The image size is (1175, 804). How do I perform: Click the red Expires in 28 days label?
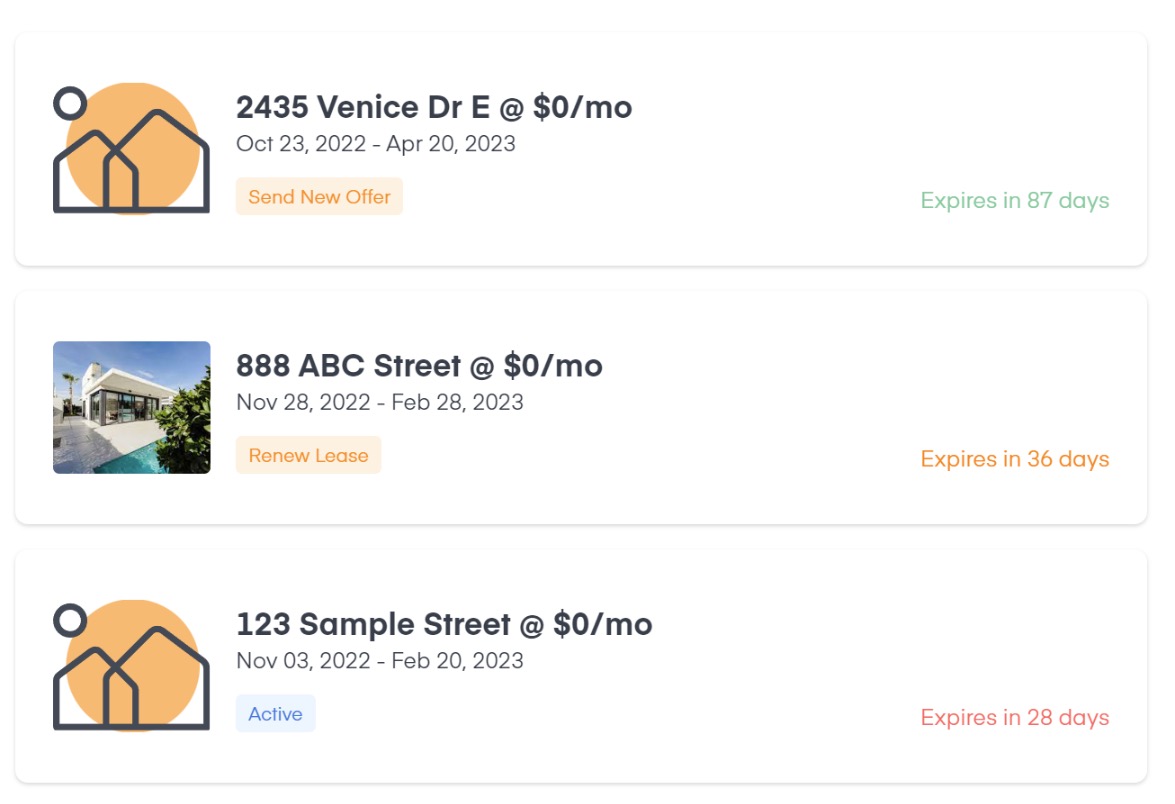[x=1015, y=718]
